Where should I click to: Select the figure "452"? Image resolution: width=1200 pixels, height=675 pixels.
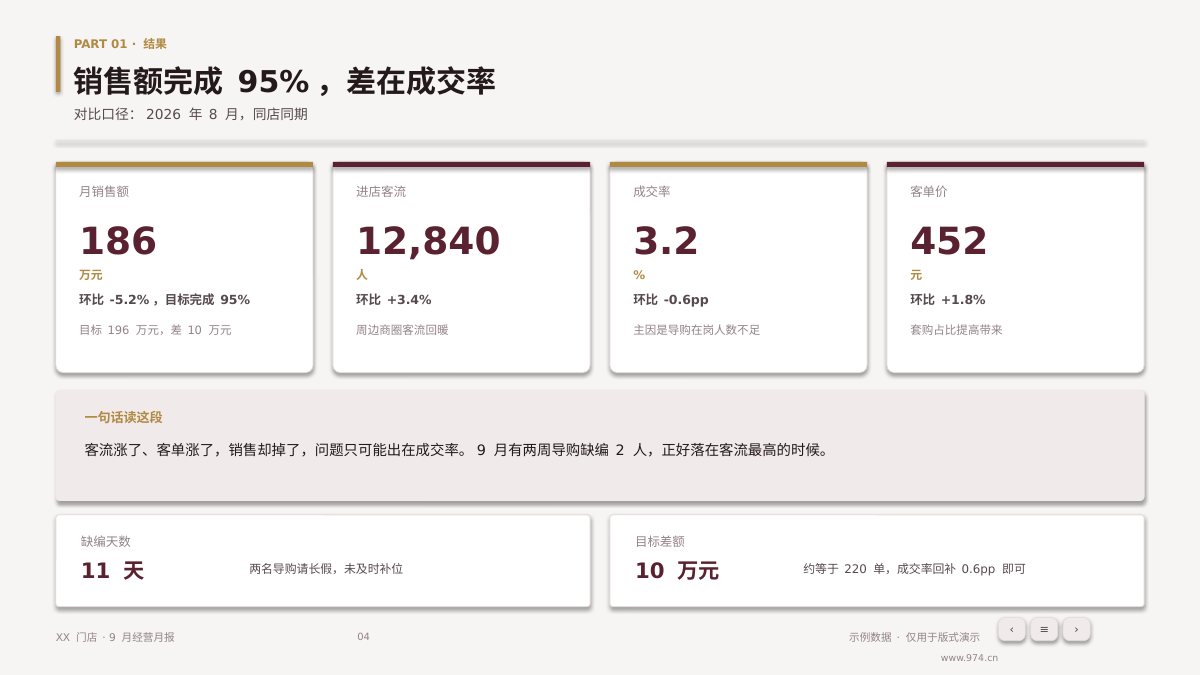(x=949, y=241)
